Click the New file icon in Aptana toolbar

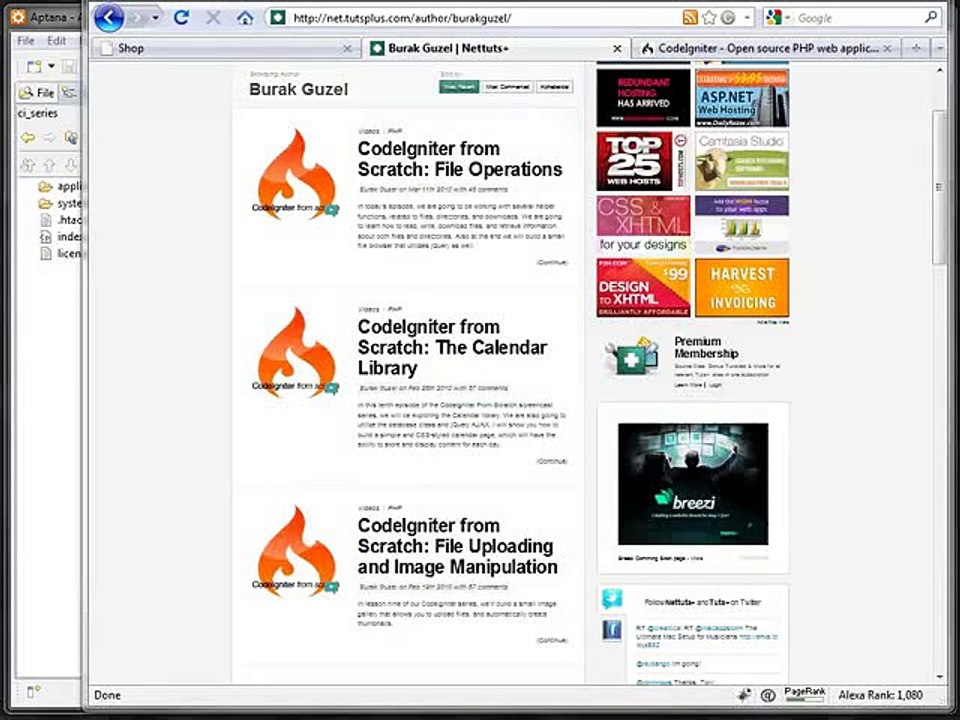pyautogui.click(x=34, y=66)
